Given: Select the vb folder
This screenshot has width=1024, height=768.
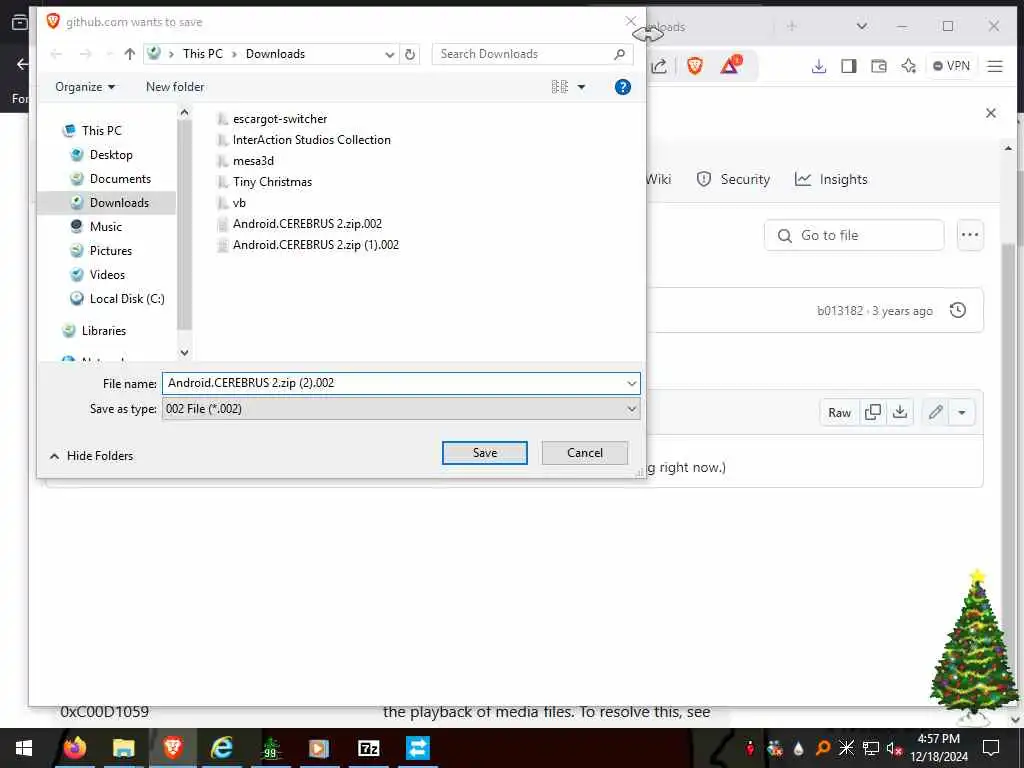Looking at the screenshot, I should click(x=239, y=203).
